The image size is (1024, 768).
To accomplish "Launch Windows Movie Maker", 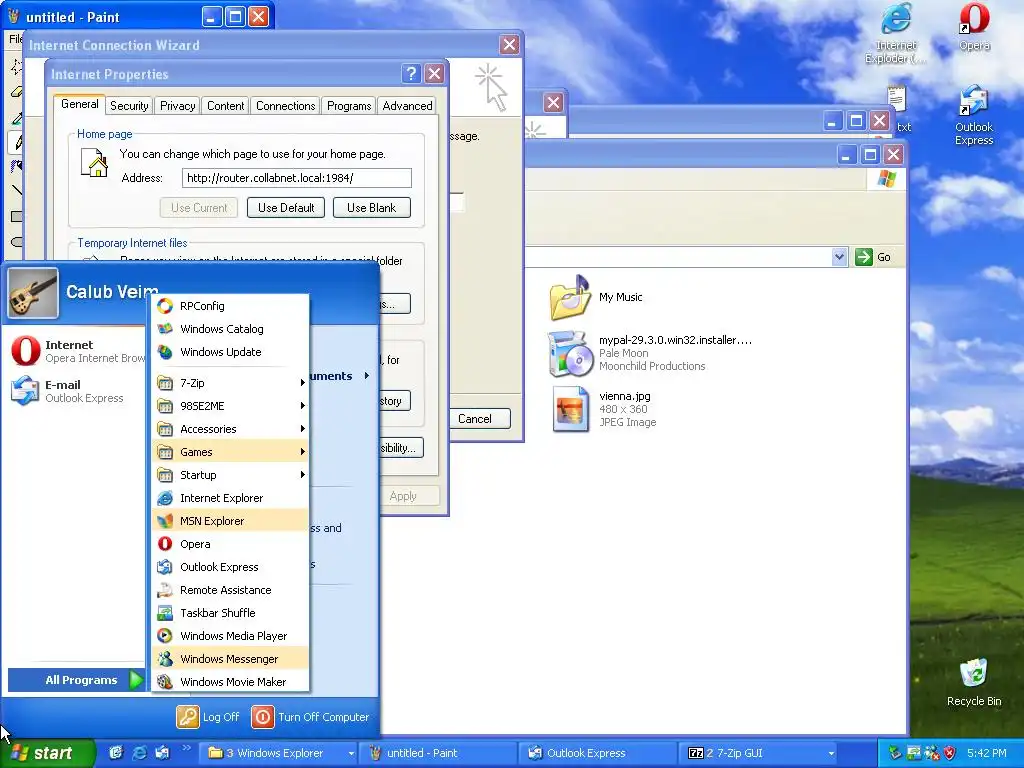I will click(230, 681).
